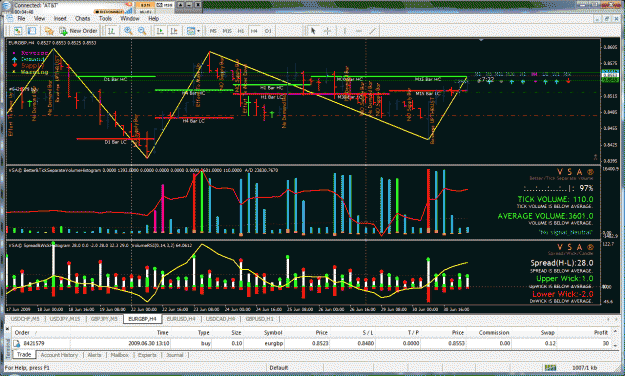
Task: Click the chart shift triangle marker
Action: click(481, 40)
